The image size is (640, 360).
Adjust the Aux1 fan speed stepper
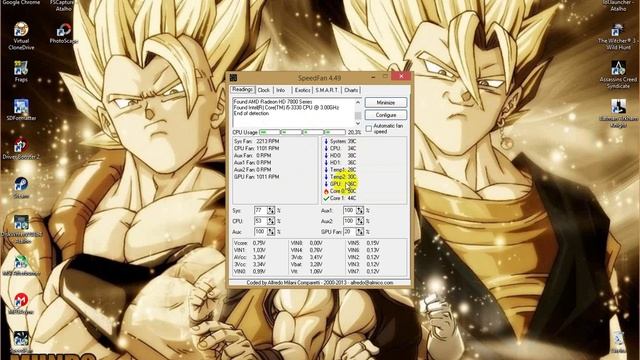(360, 210)
